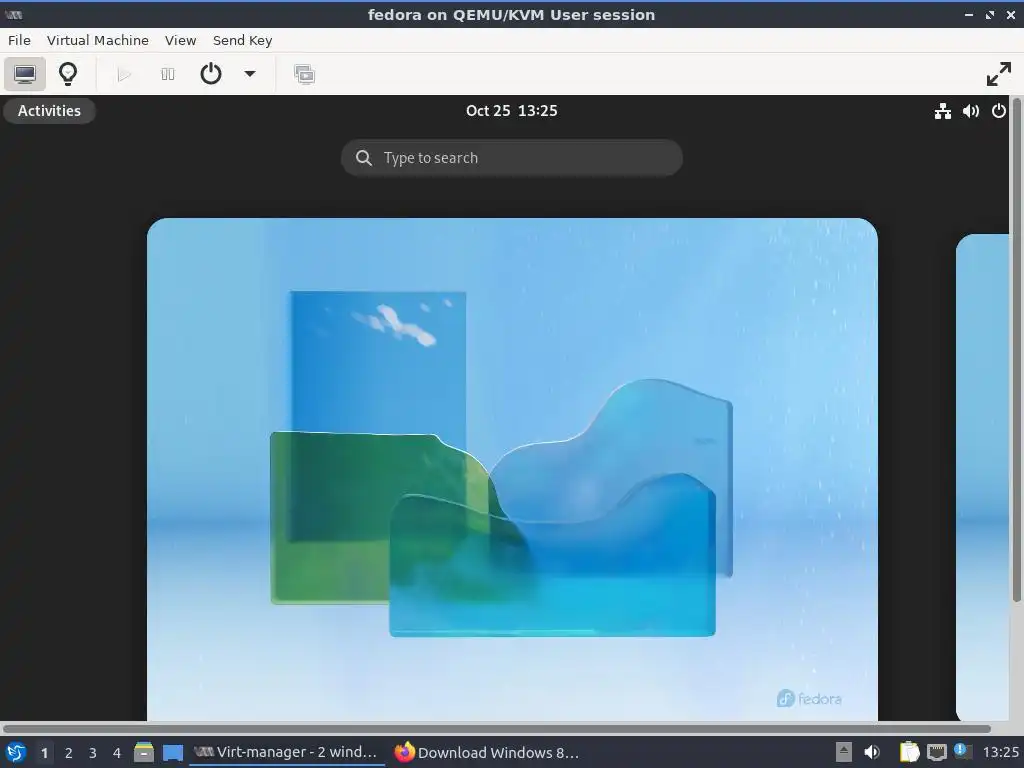
Task: Shut down the virtual machine
Action: click(210, 74)
